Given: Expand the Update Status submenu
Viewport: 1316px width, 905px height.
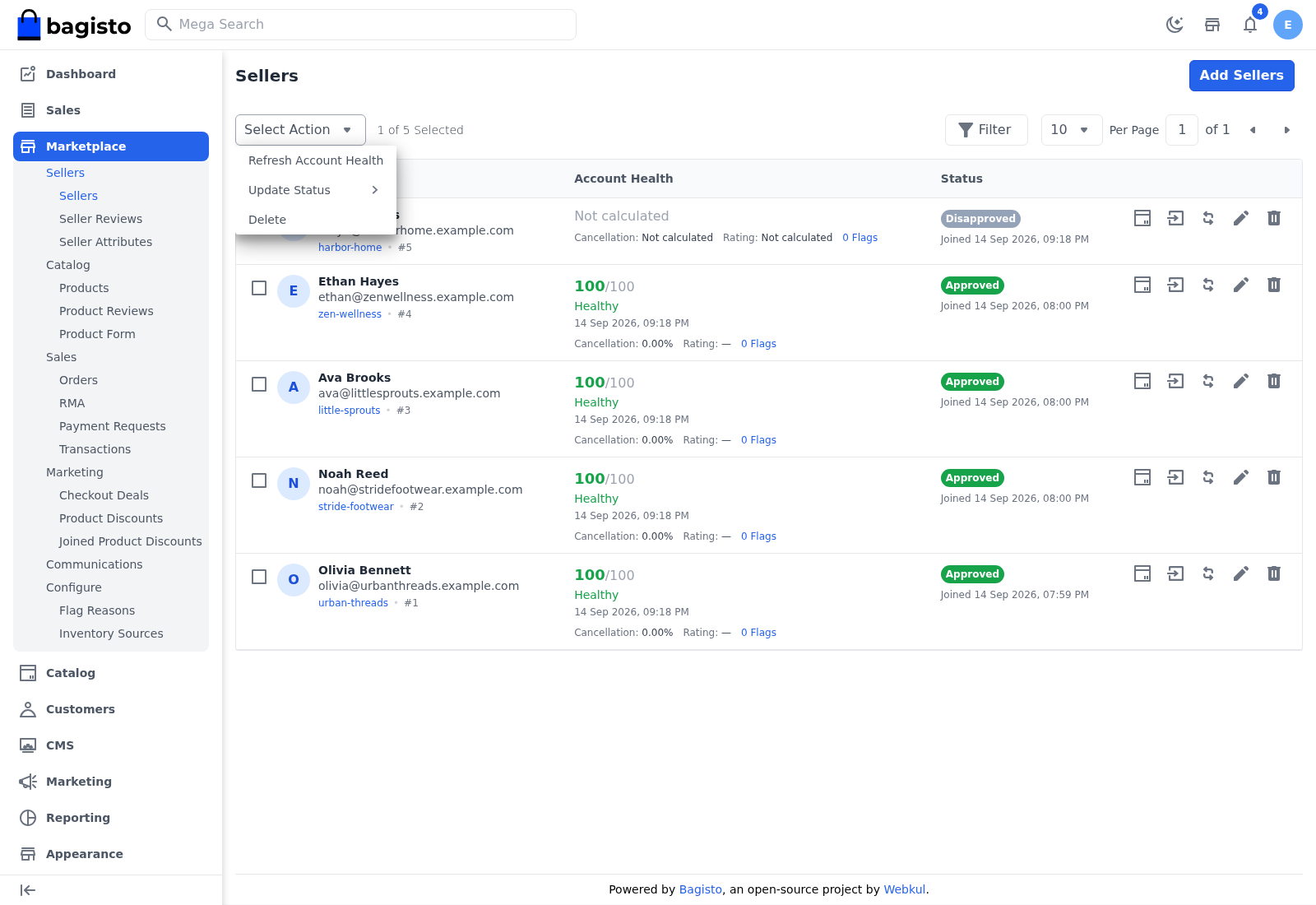Looking at the screenshot, I should (316, 190).
